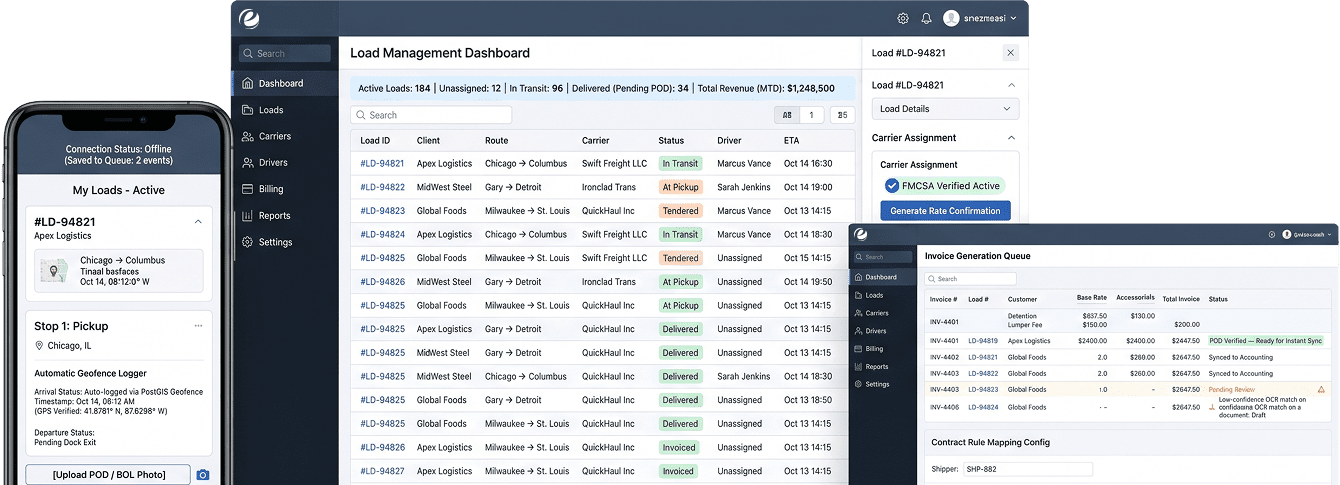Screen dimensions: 1340x485
Task: Collapse the Carrier Assignment section
Action: [x=1010, y=138]
